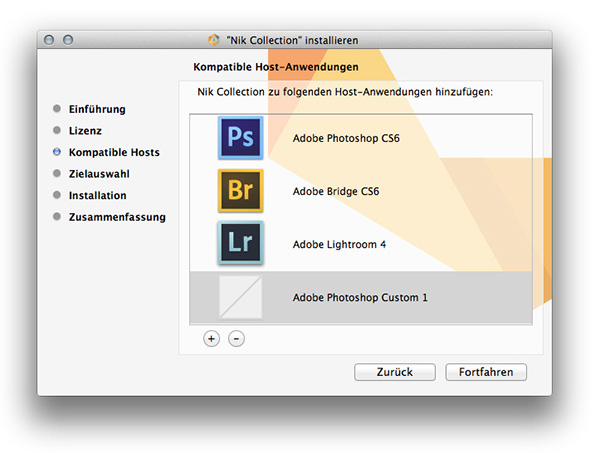This screenshot has height=453, width=600.
Task: Click the Einführung step in the sidebar
Action: tap(97, 109)
